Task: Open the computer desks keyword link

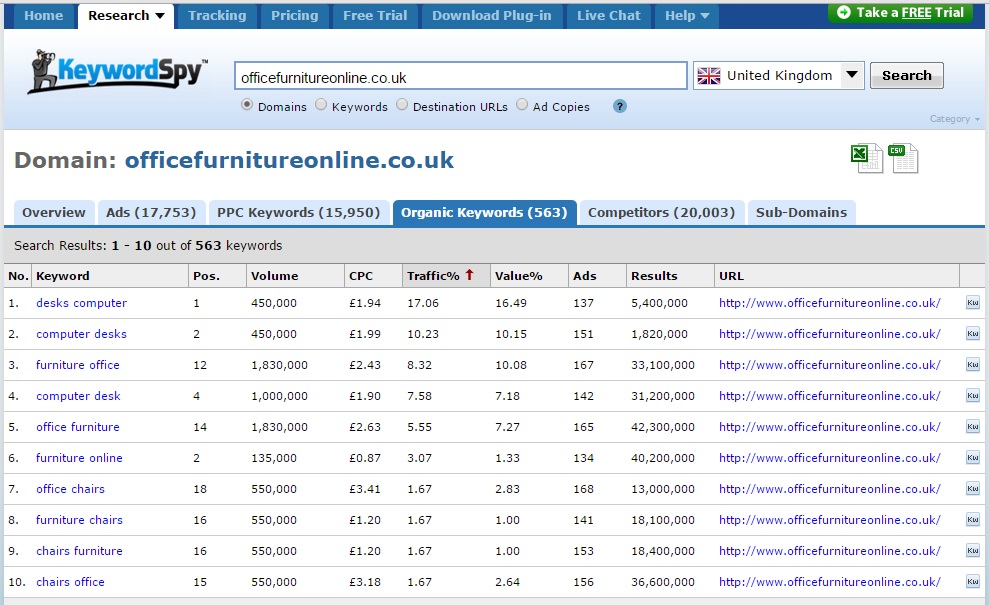Action: pyautogui.click(x=81, y=334)
